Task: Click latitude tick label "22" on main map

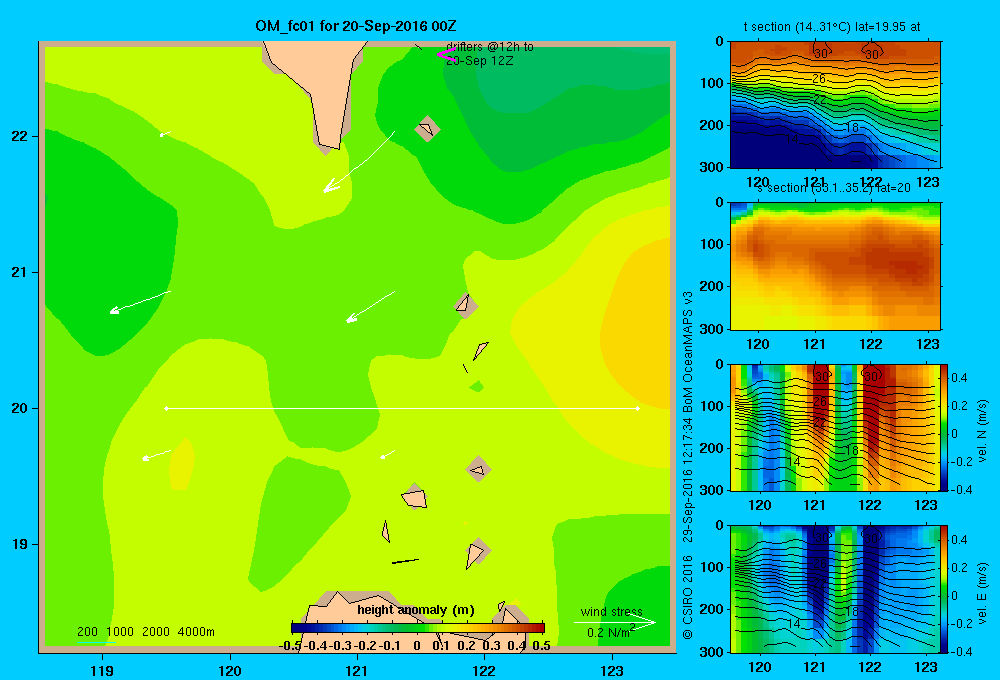Action: coord(20,136)
